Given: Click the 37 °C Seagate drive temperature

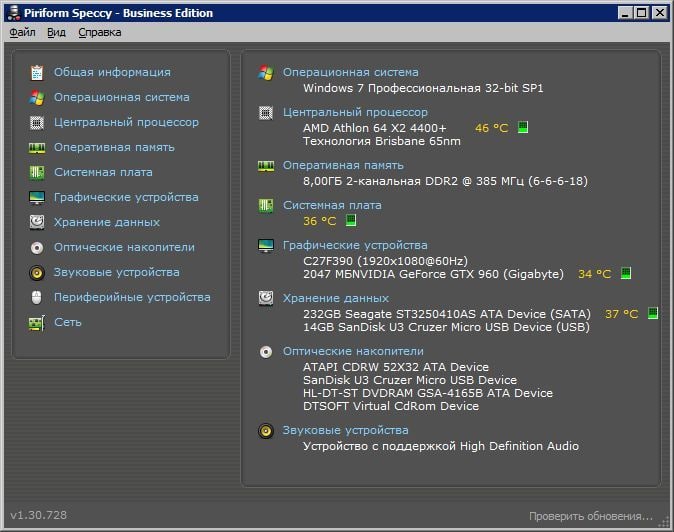Looking at the screenshot, I should 622,314.
